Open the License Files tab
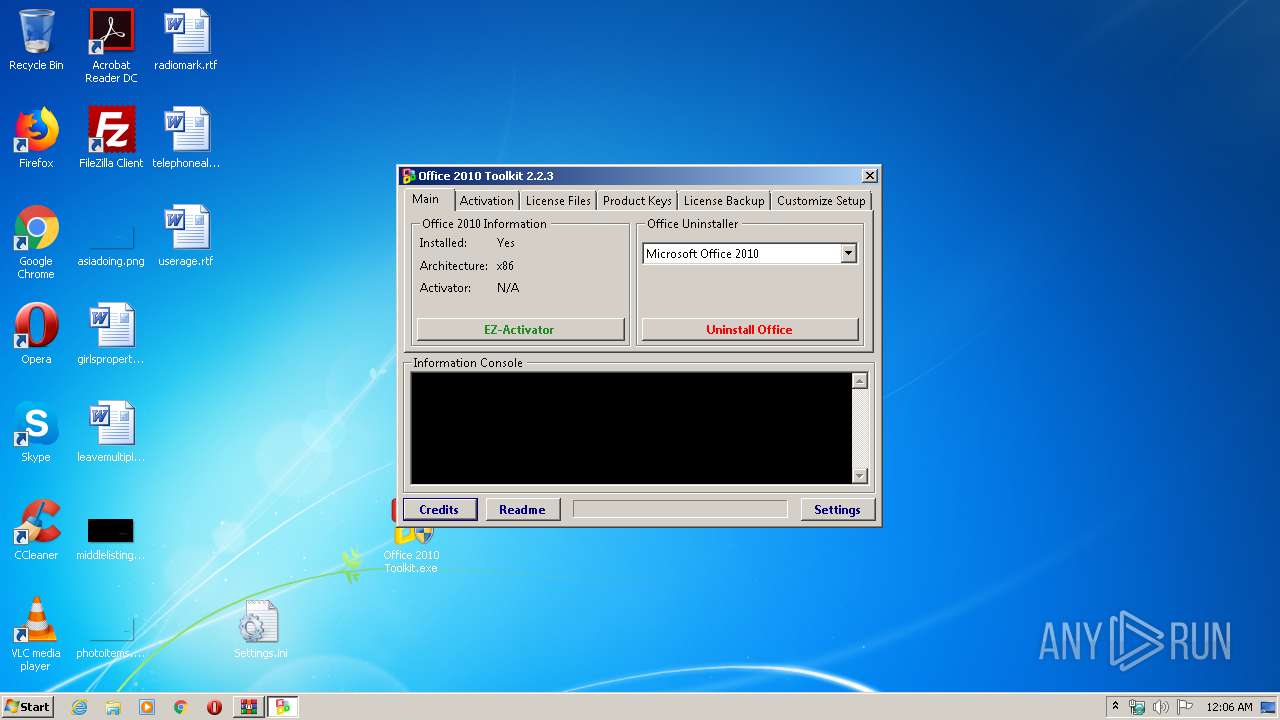This screenshot has width=1280, height=720. tap(558, 200)
